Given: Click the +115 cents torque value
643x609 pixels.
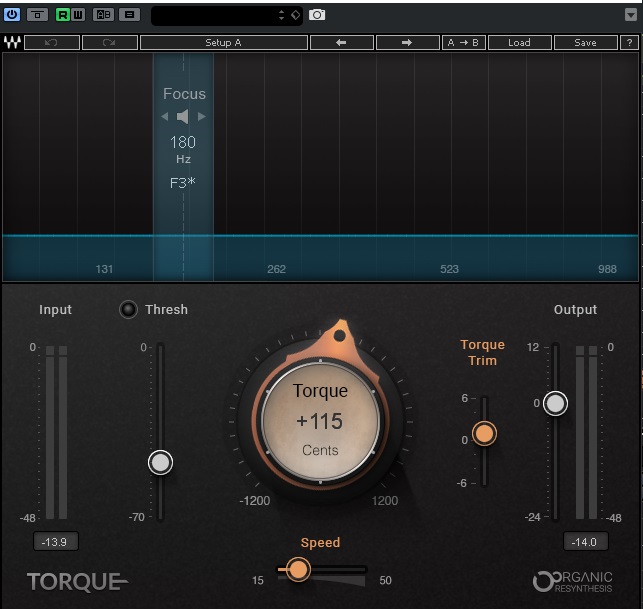Looking at the screenshot, I should 319,421.
